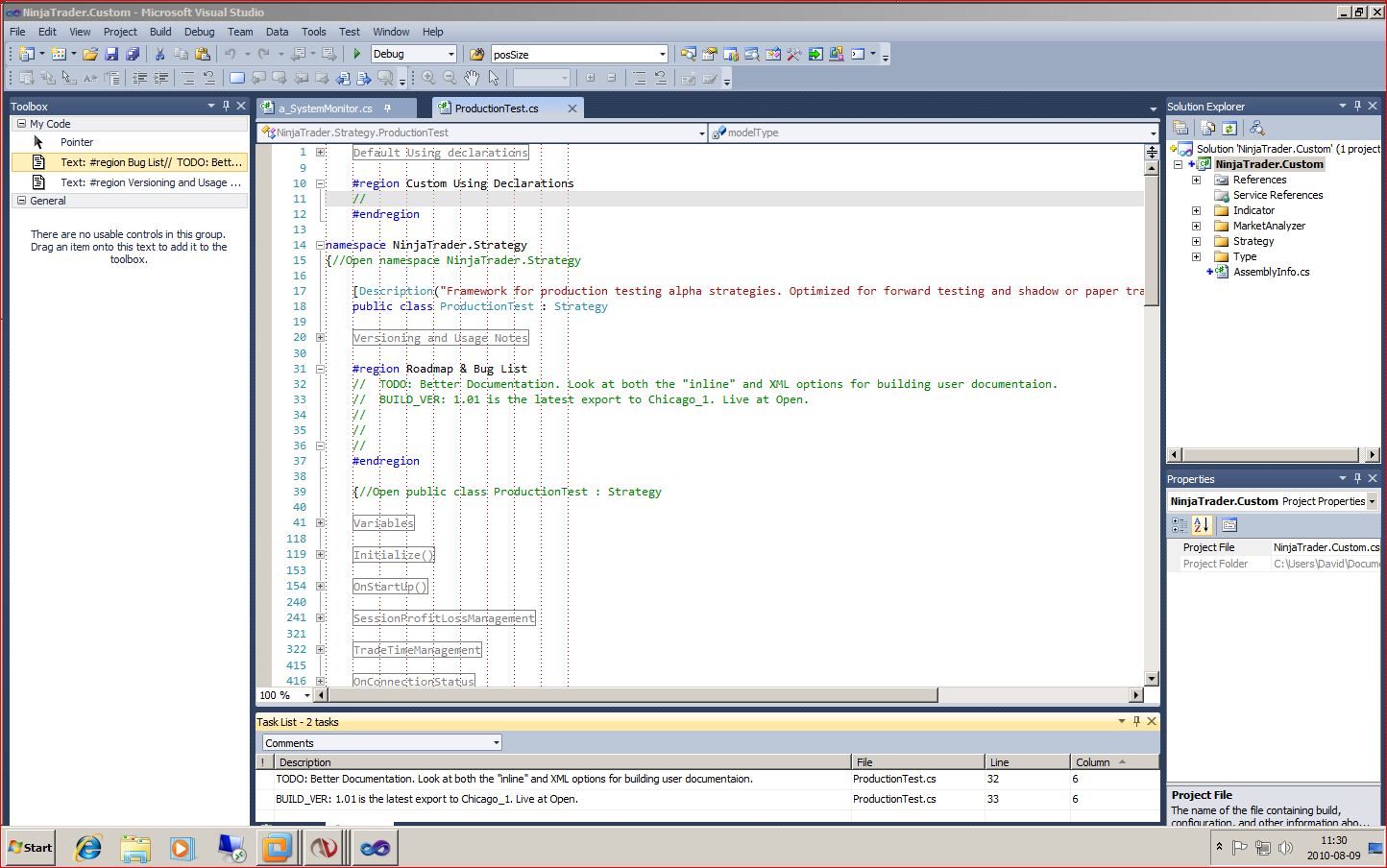1387x868 pixels.
Task: Click the Save All icon
Action: [x=133, y=54]
